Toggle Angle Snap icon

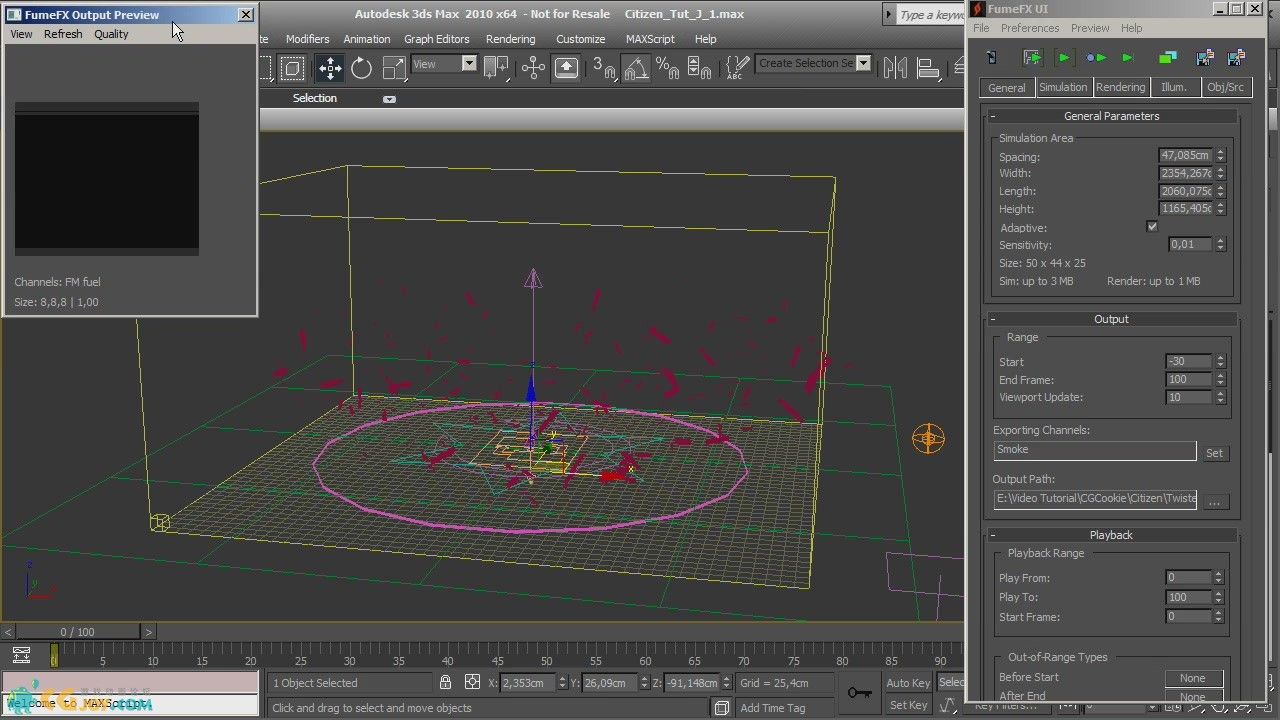pos(636,67)
